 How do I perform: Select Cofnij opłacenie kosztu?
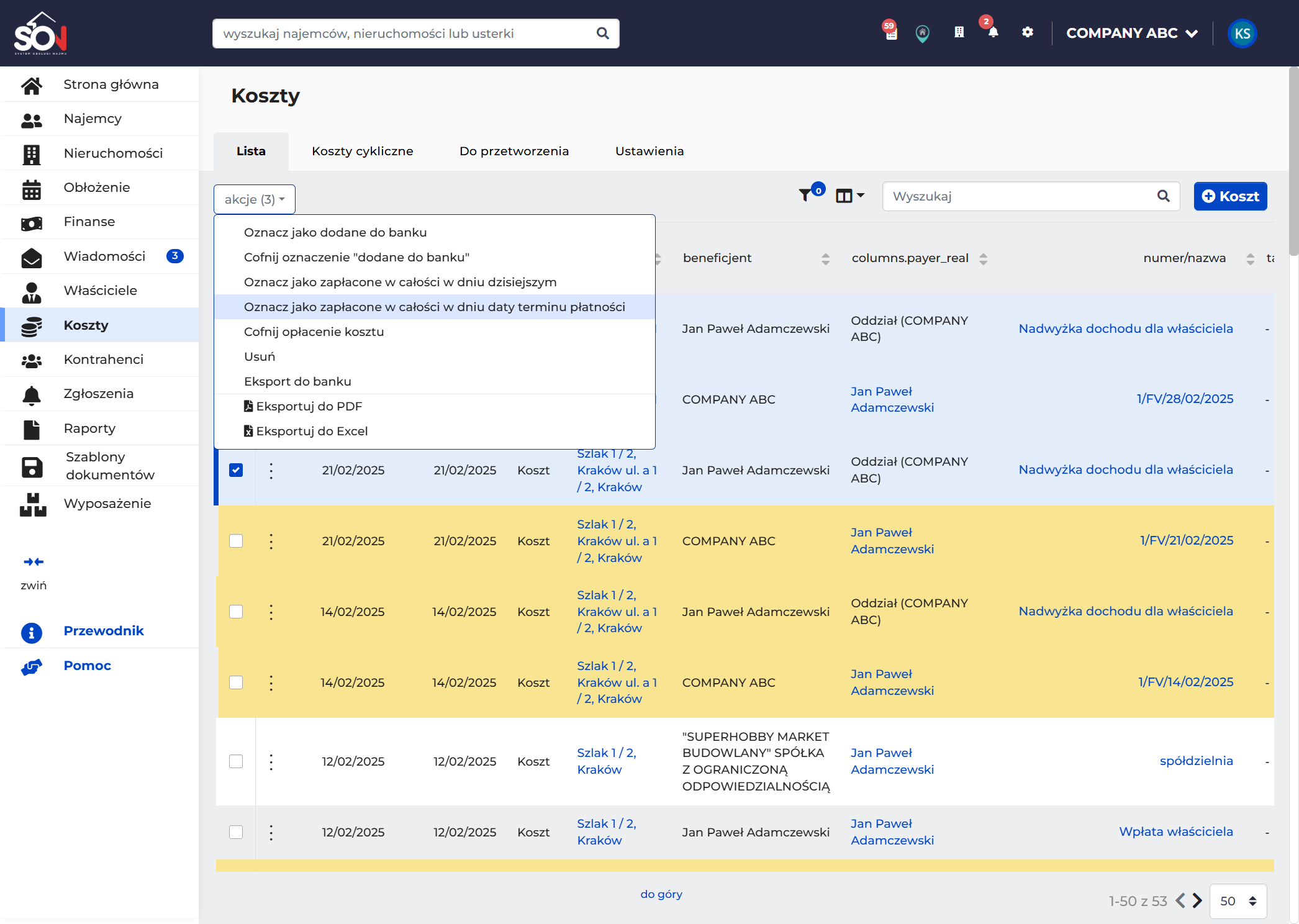click(435, 332)
